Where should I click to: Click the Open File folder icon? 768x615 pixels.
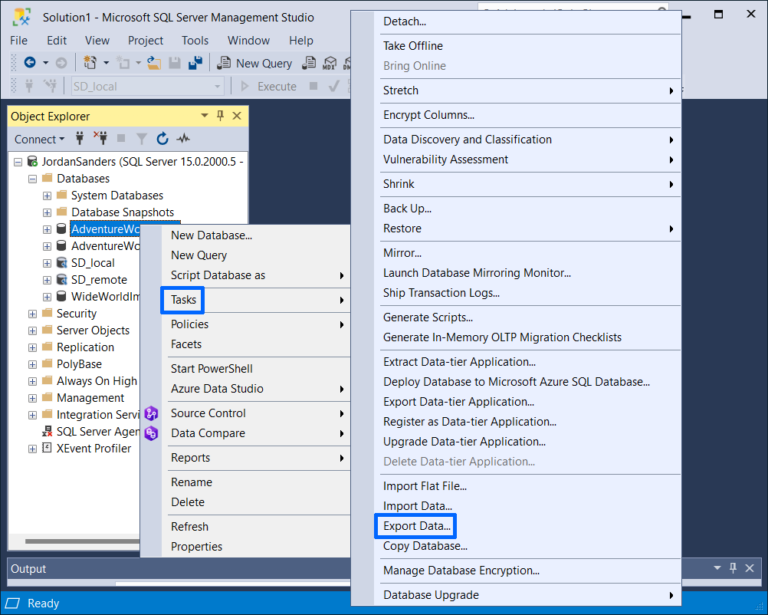(x=153, y=63)
